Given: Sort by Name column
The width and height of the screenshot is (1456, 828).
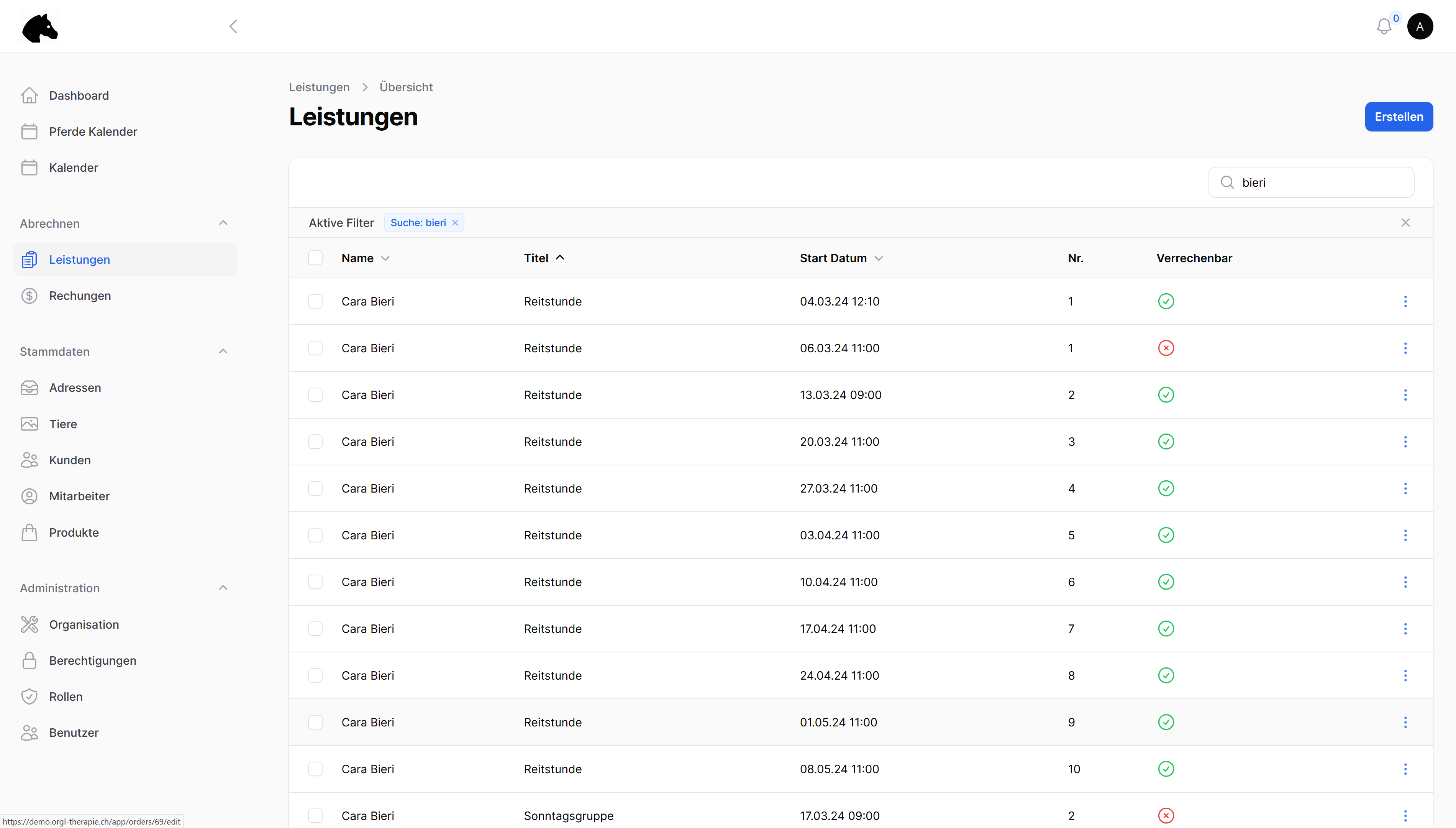Looking at the screenshot, I should pos(366,258).
